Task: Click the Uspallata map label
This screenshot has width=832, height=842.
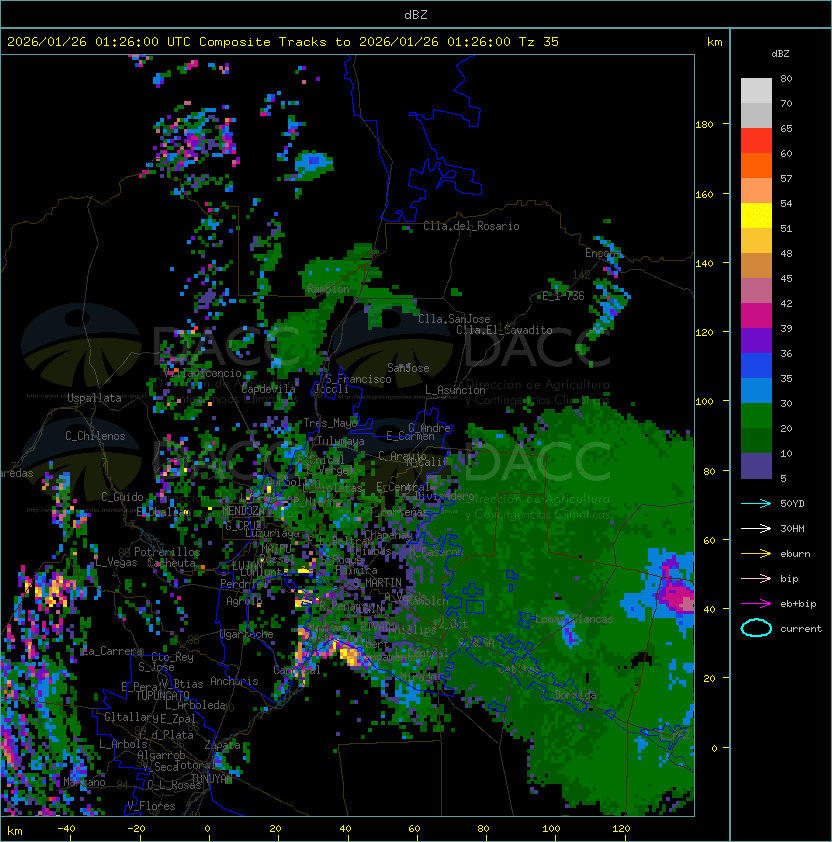Action: 94,398
